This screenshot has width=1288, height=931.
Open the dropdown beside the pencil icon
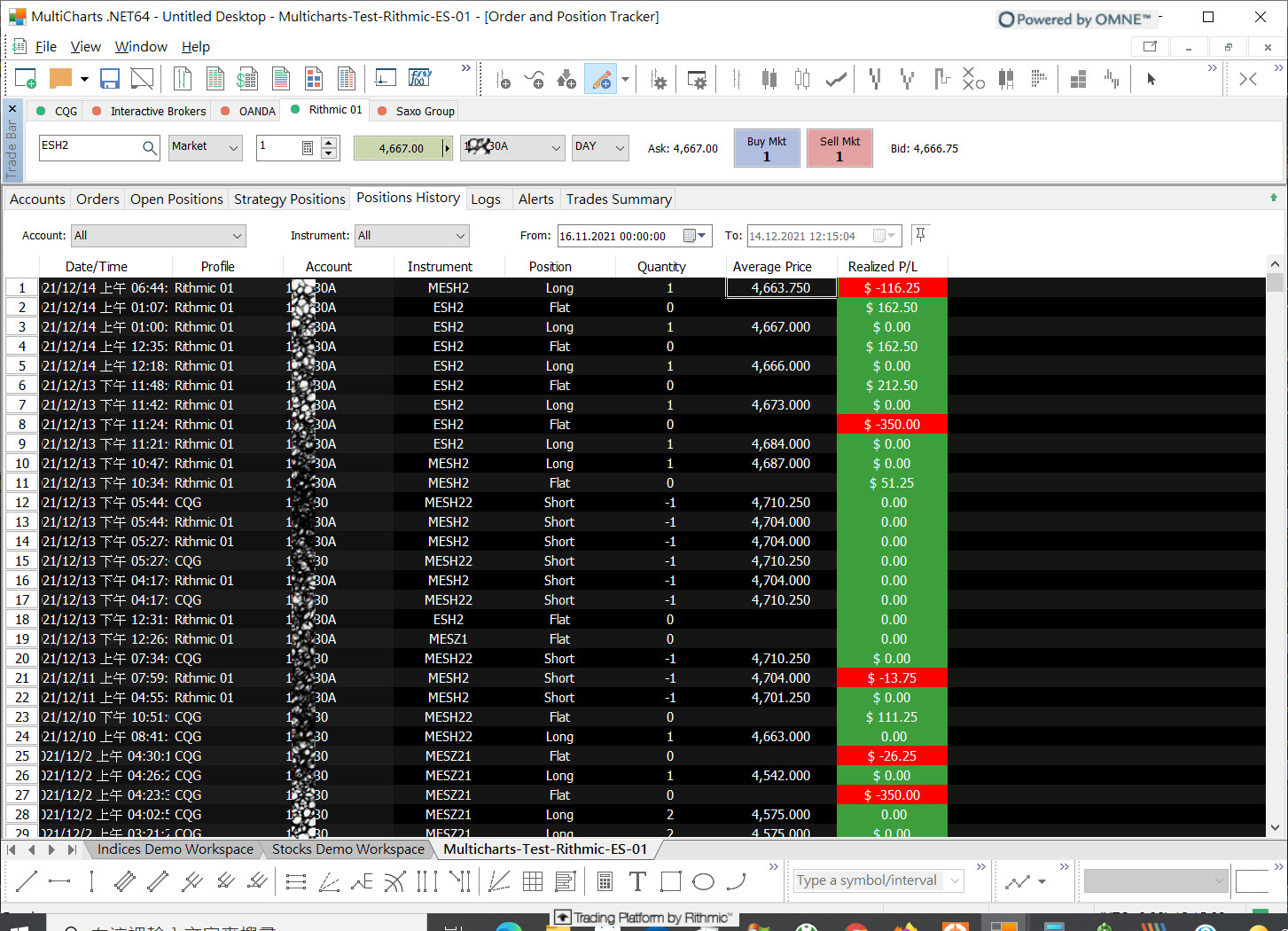pos(625,80)
